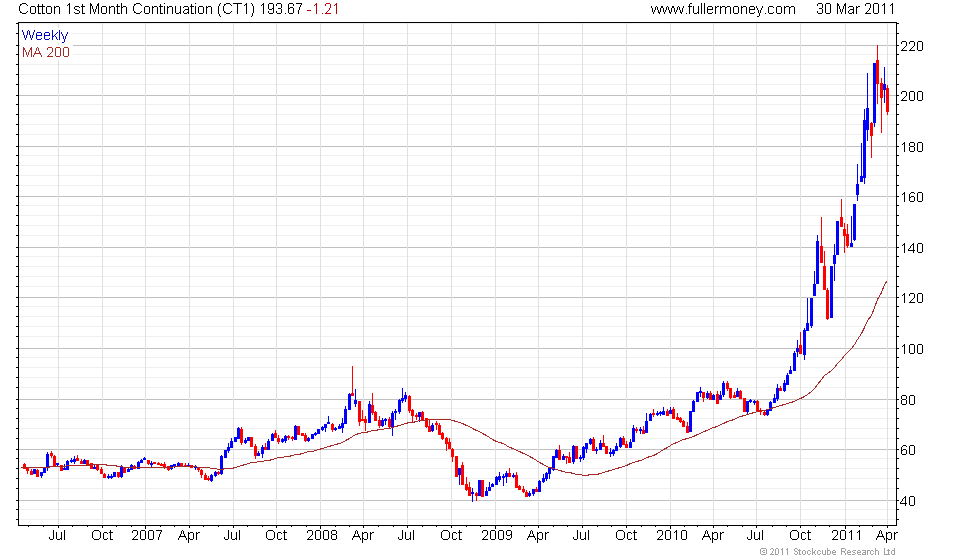980x560 pixels.
Task: Click the 2009 year marker on time axis
Action: [496, 536]
